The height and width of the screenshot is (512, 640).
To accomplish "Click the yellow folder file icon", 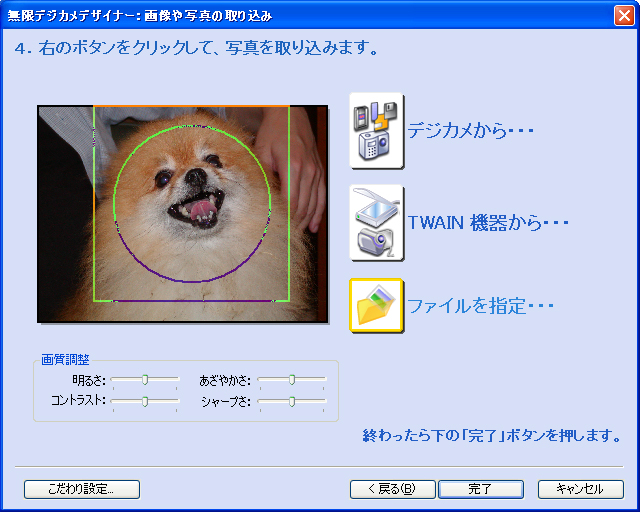I will (x=376, y=305).
